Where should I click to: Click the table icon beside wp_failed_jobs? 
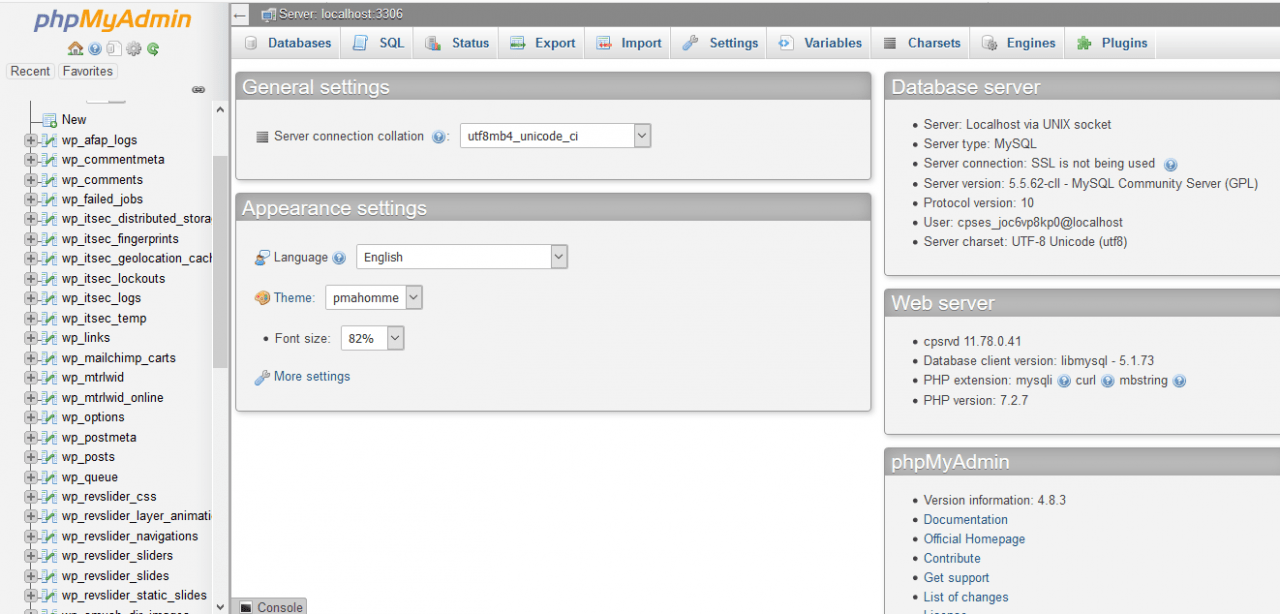tap(49, 199)
